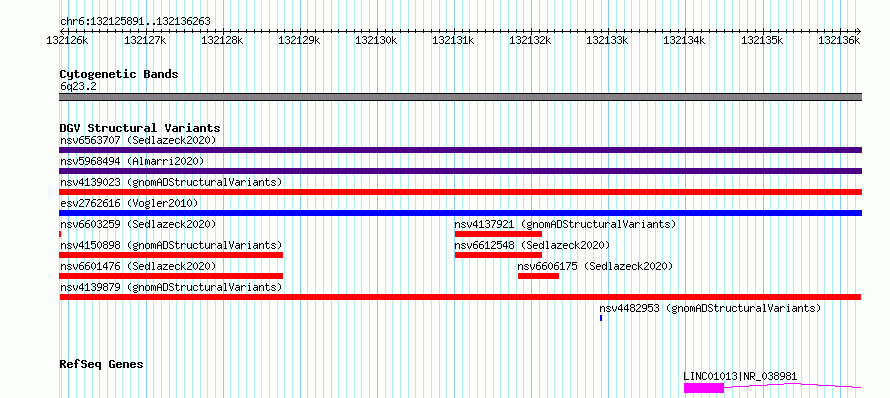Click the nsv6601476 (Sedlazeck2020) red bar

point(171,276)
